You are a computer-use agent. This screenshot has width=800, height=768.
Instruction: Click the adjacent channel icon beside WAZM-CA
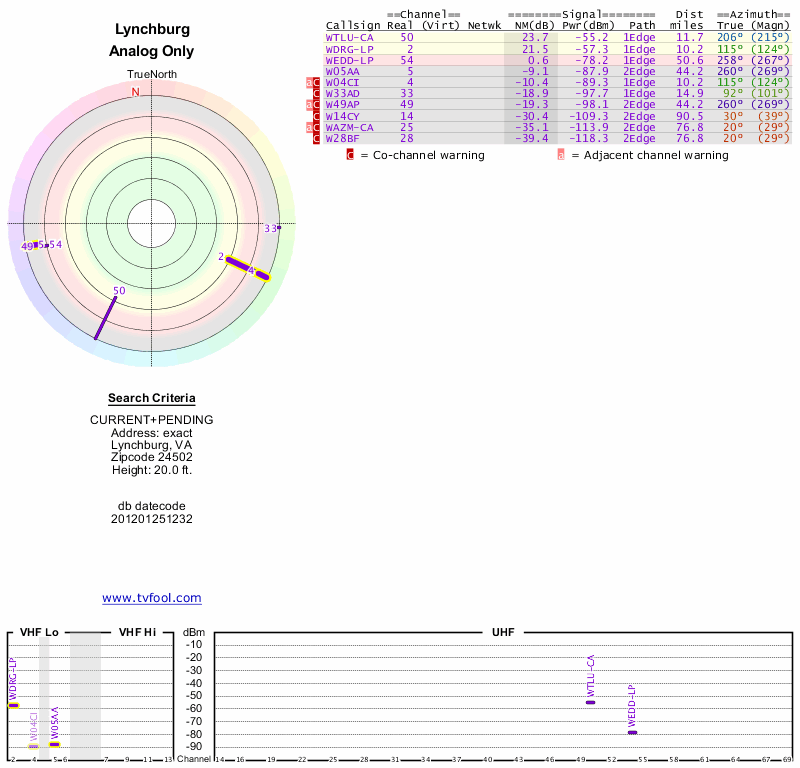[310, 127]
